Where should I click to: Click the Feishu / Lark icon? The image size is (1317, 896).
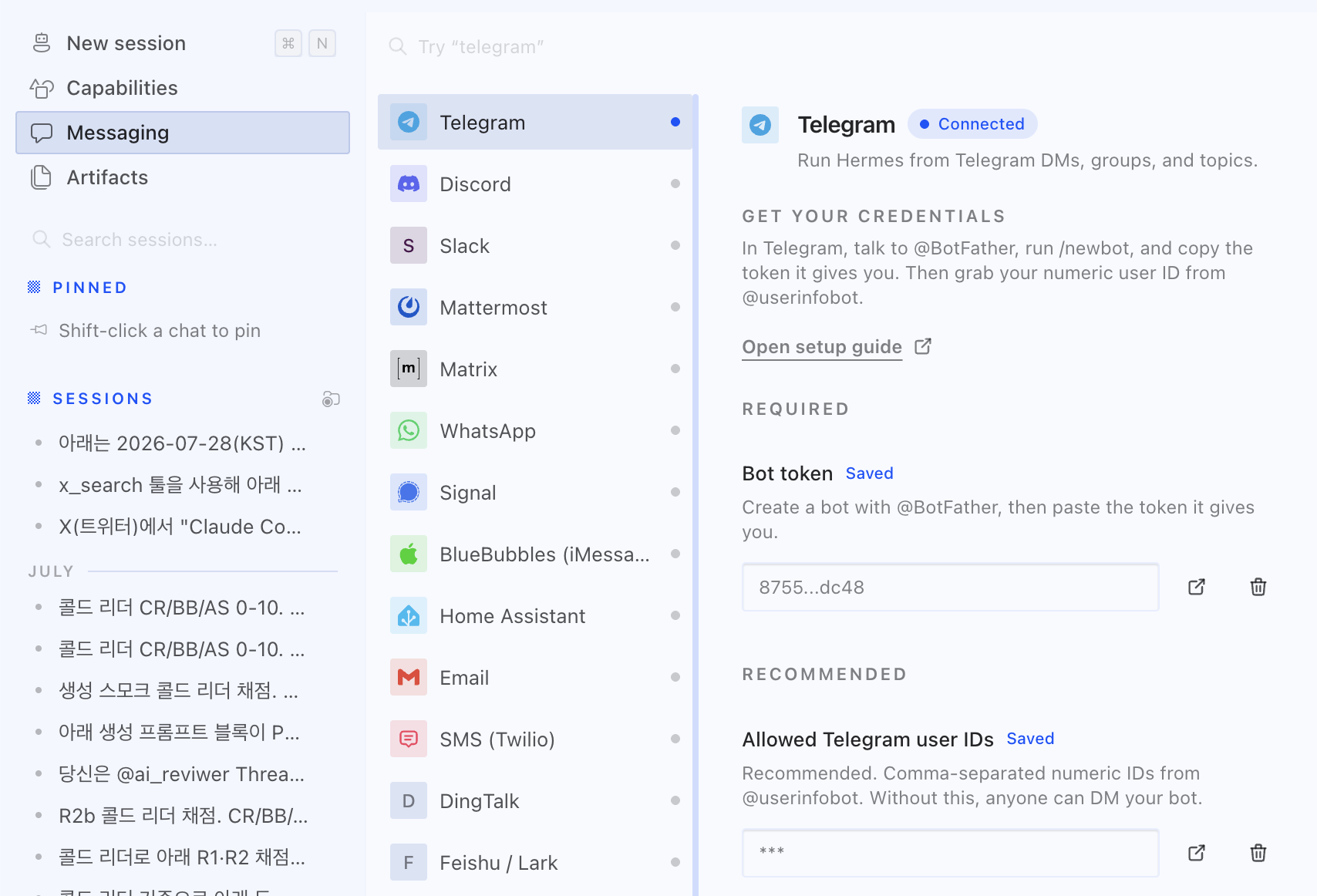[x=409, y=862]
